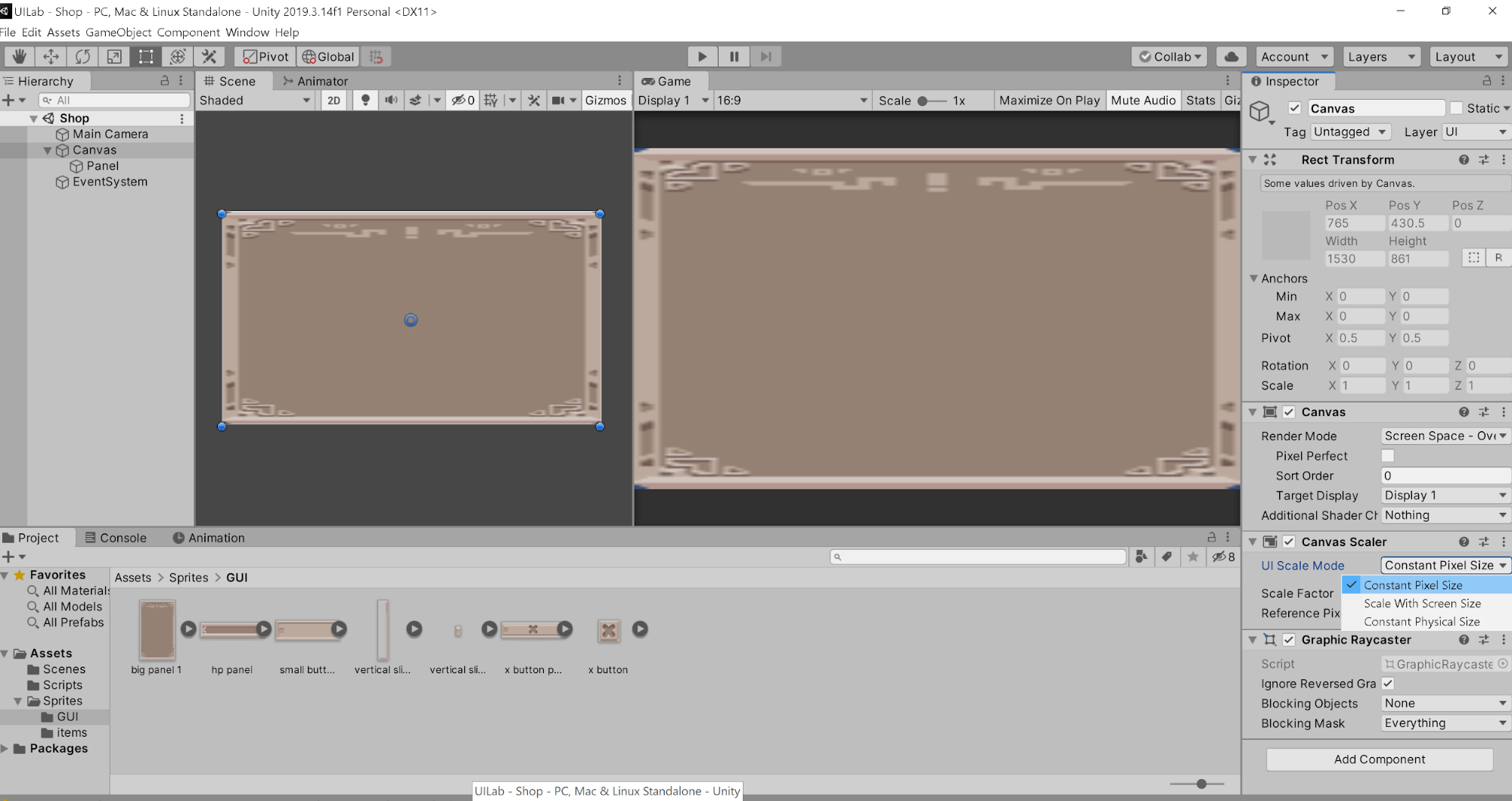Toggle scene effects icon
Screen dimensions: 1512x801
click(x=415, y=100)
